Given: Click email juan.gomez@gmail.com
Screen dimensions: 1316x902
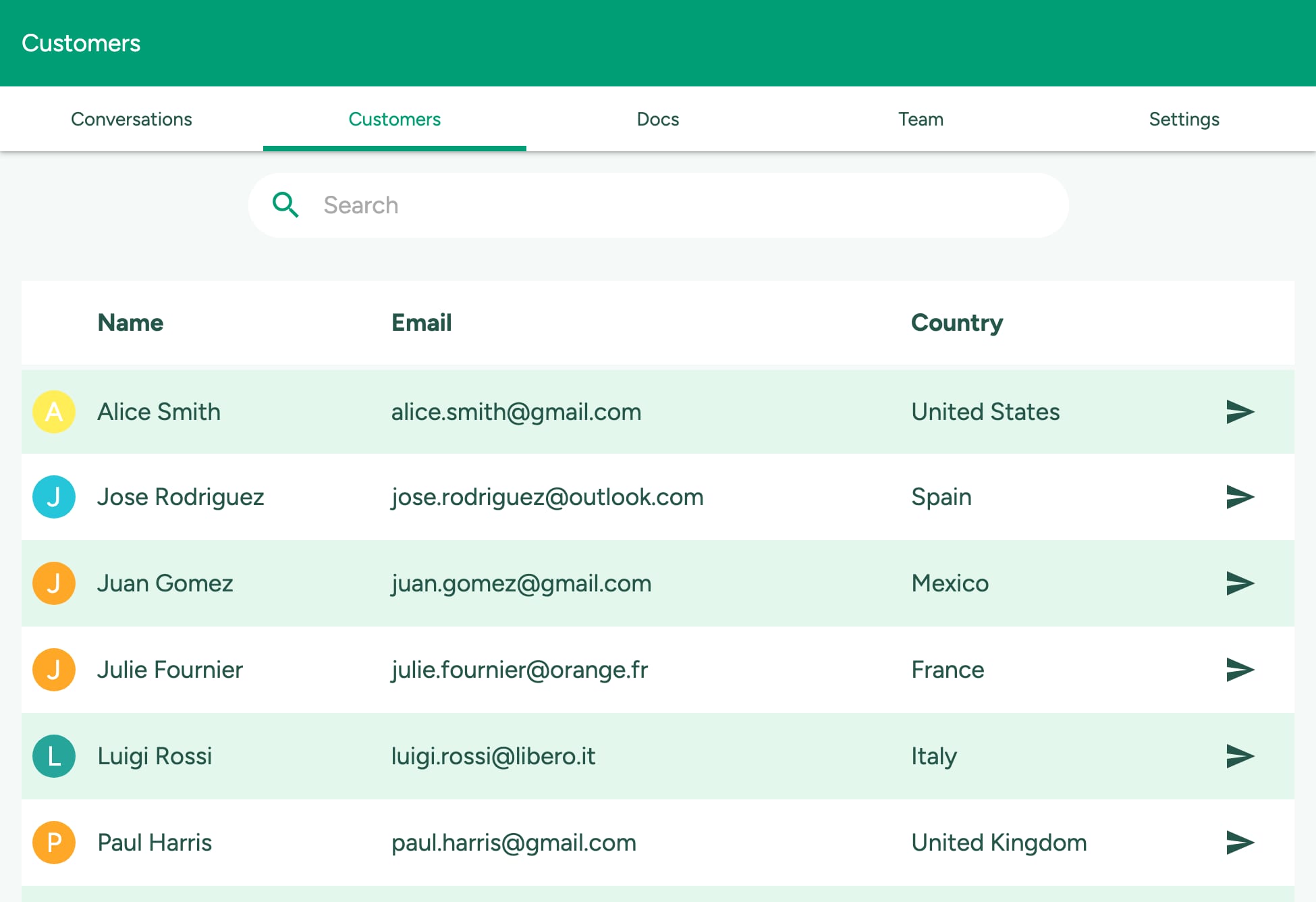Looking at the screenshot, I should pos(522,584).
